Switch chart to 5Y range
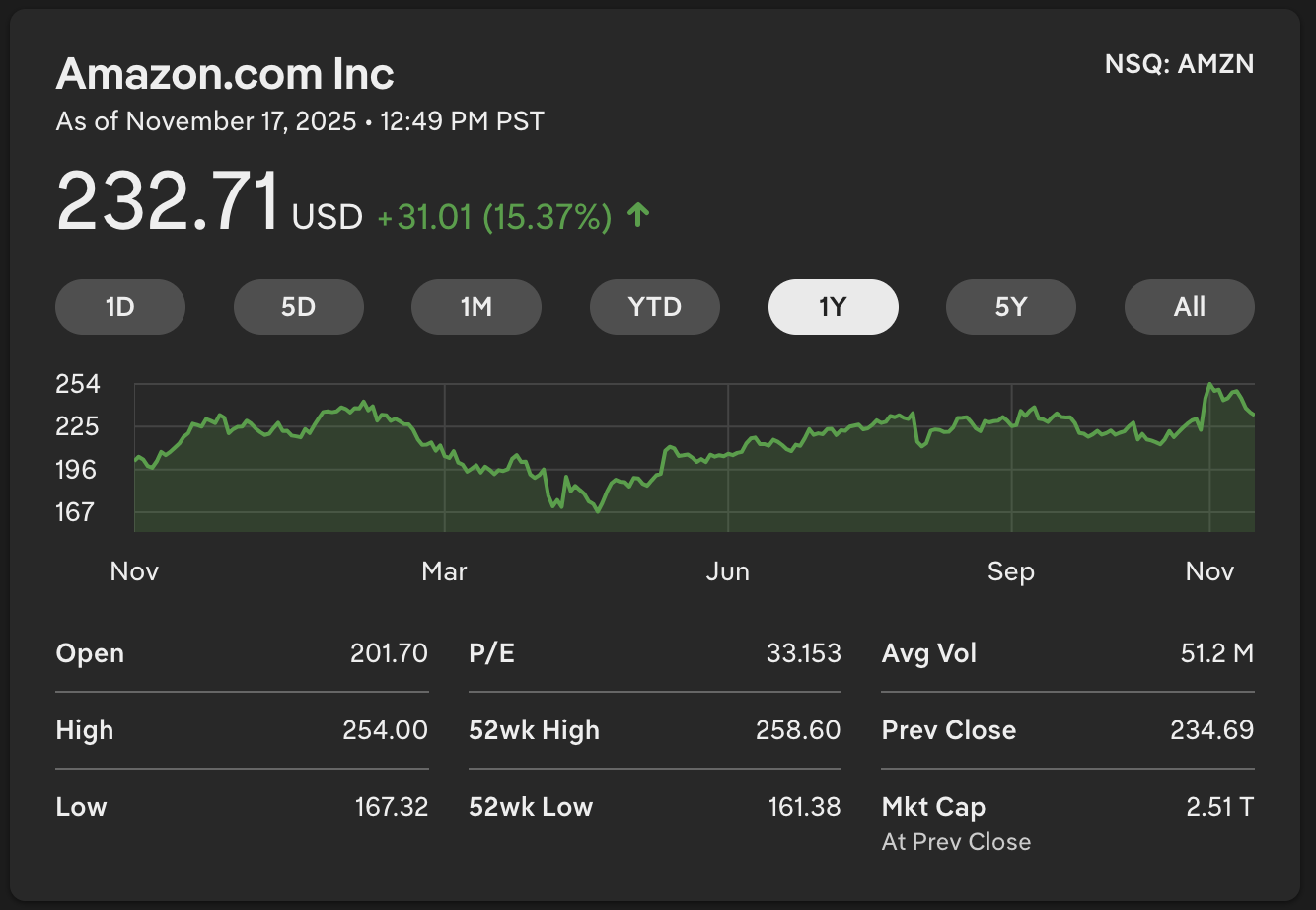The image size is (1316, 910). pyautogui.click(x=1011, y=307)
